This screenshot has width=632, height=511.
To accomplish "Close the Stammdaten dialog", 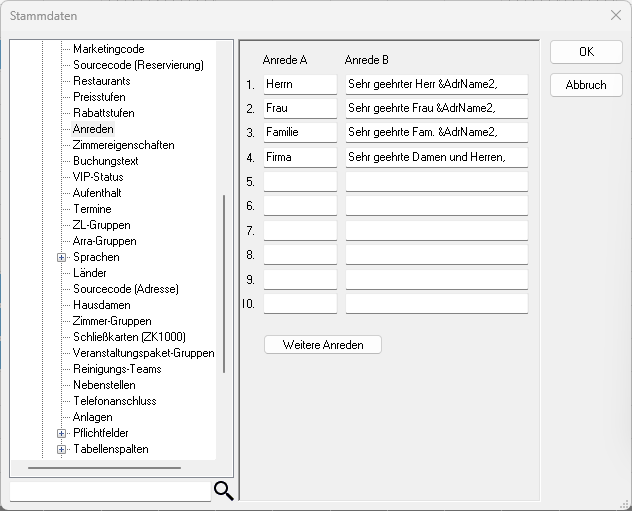I will coord(616,15).
